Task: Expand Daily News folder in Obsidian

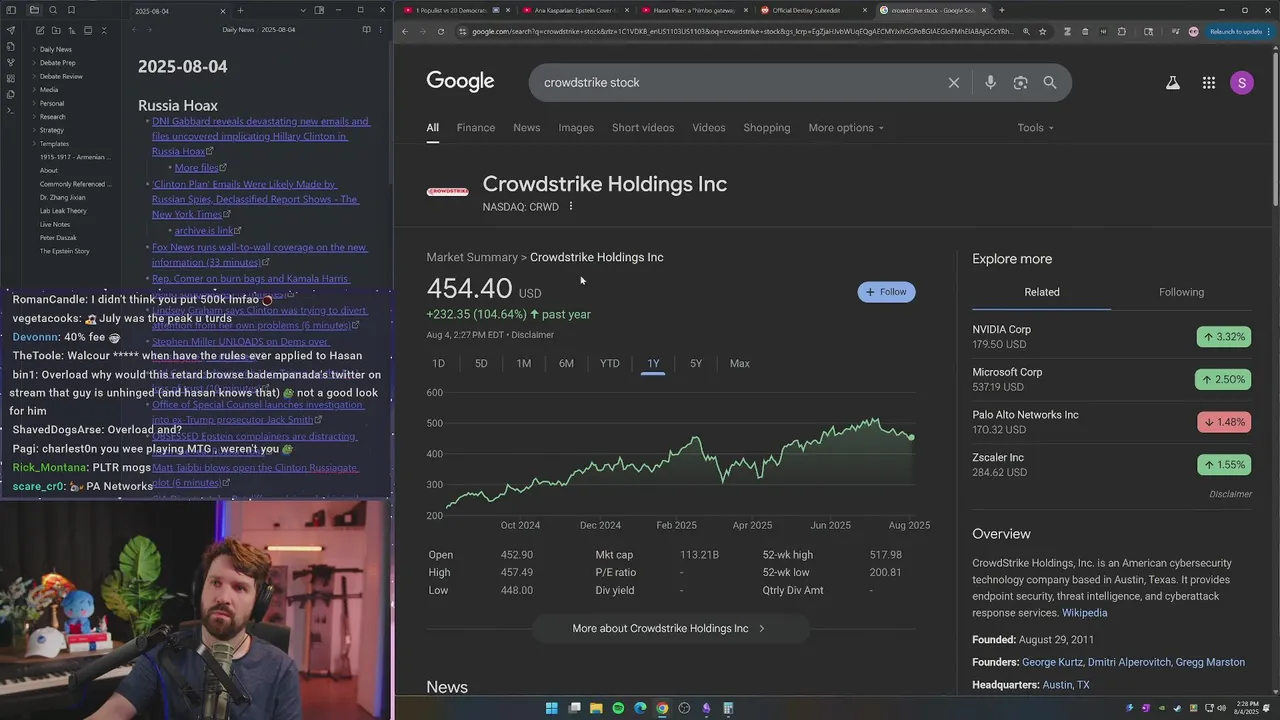Action: 55,49
